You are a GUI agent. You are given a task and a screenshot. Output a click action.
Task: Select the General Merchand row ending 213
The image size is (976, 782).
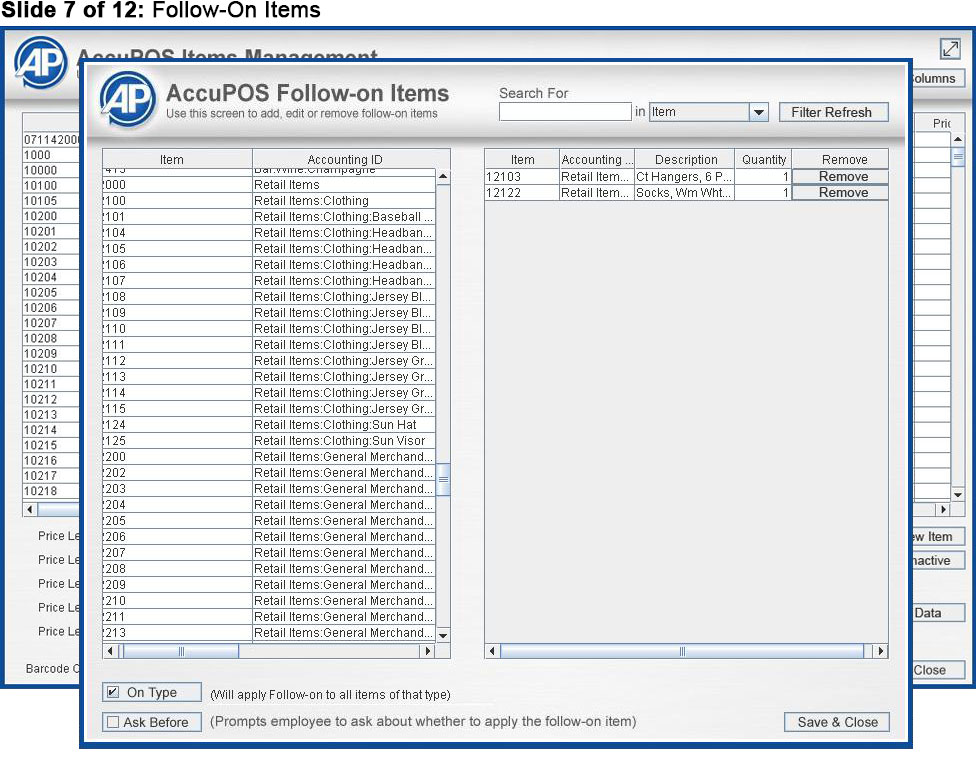[x=269, y=633]
